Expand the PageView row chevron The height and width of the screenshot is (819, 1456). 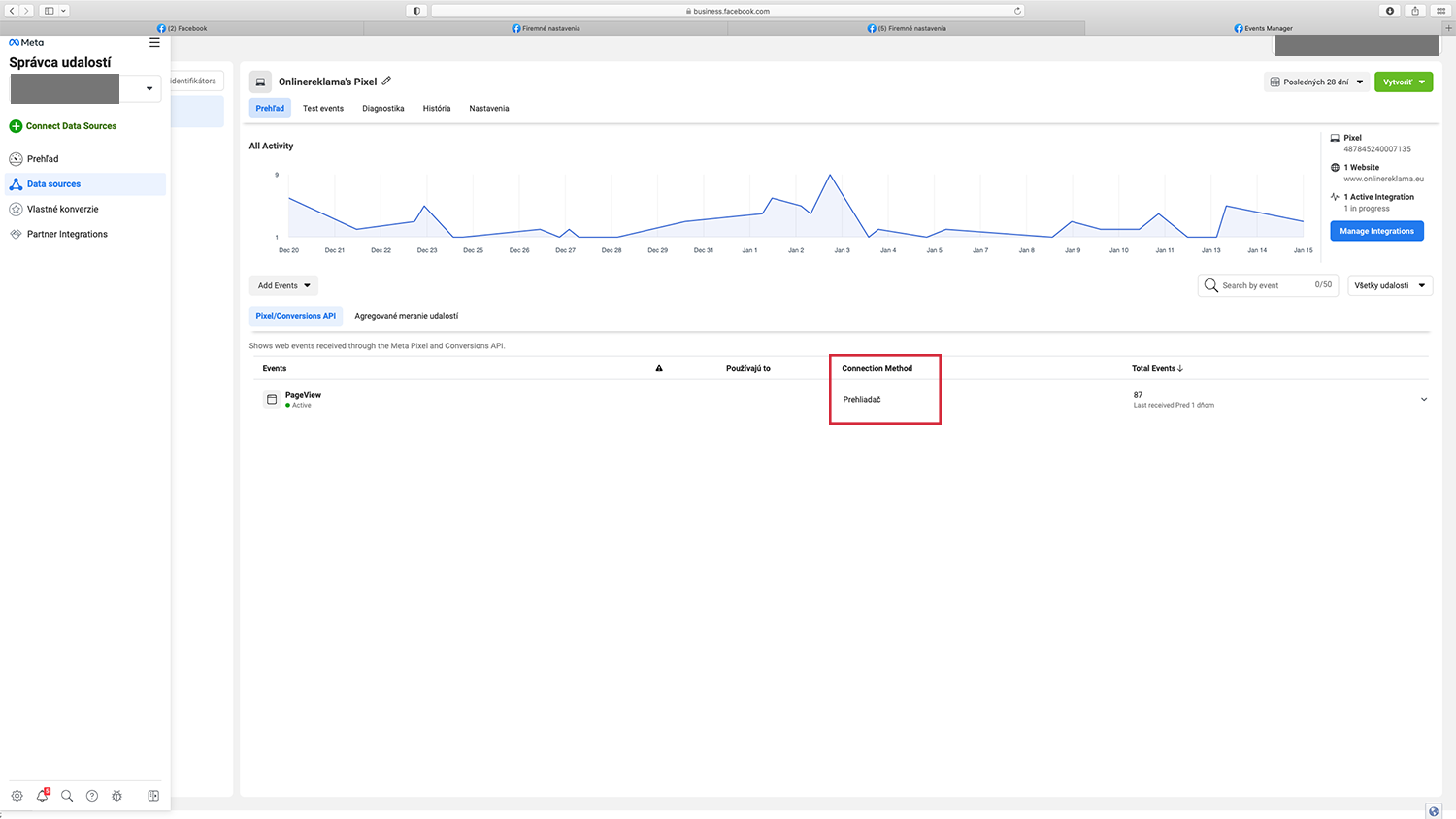[1424, 399]
